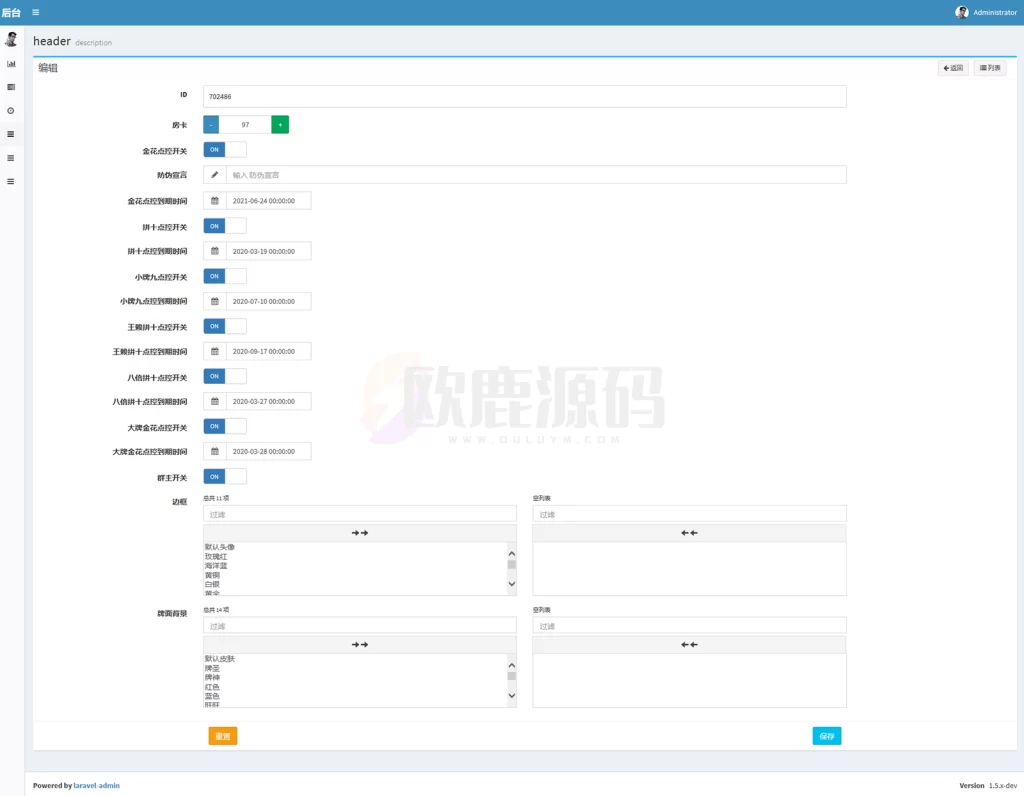Screen dimensions: 1024x796
Task: Click the left-arrow transfer button under 牌面背景
Action: 688,644
